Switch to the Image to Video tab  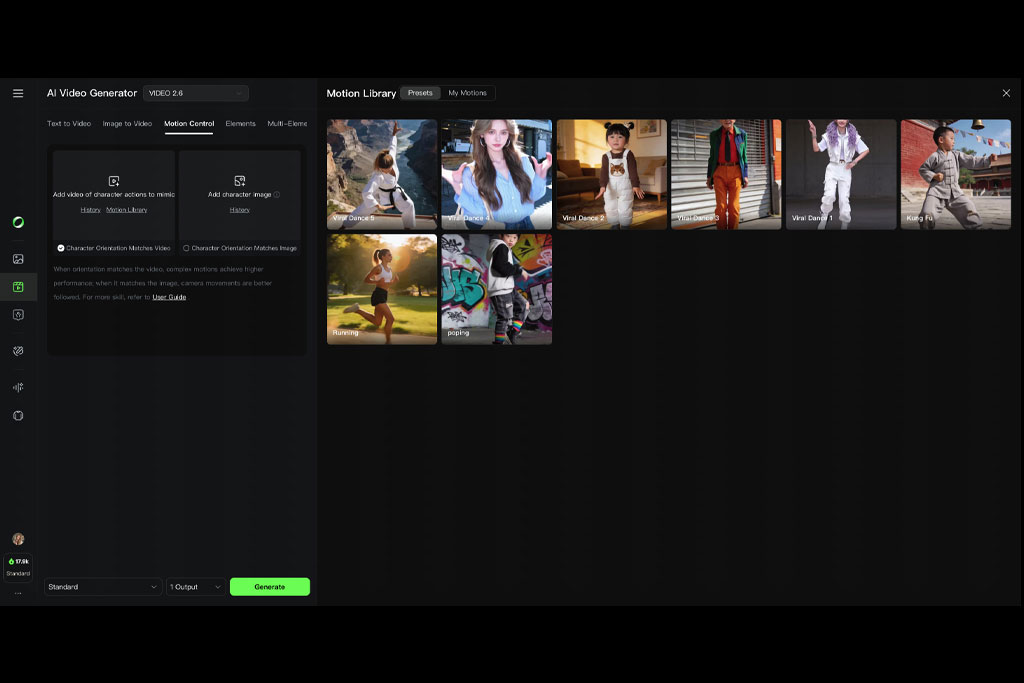127,123
